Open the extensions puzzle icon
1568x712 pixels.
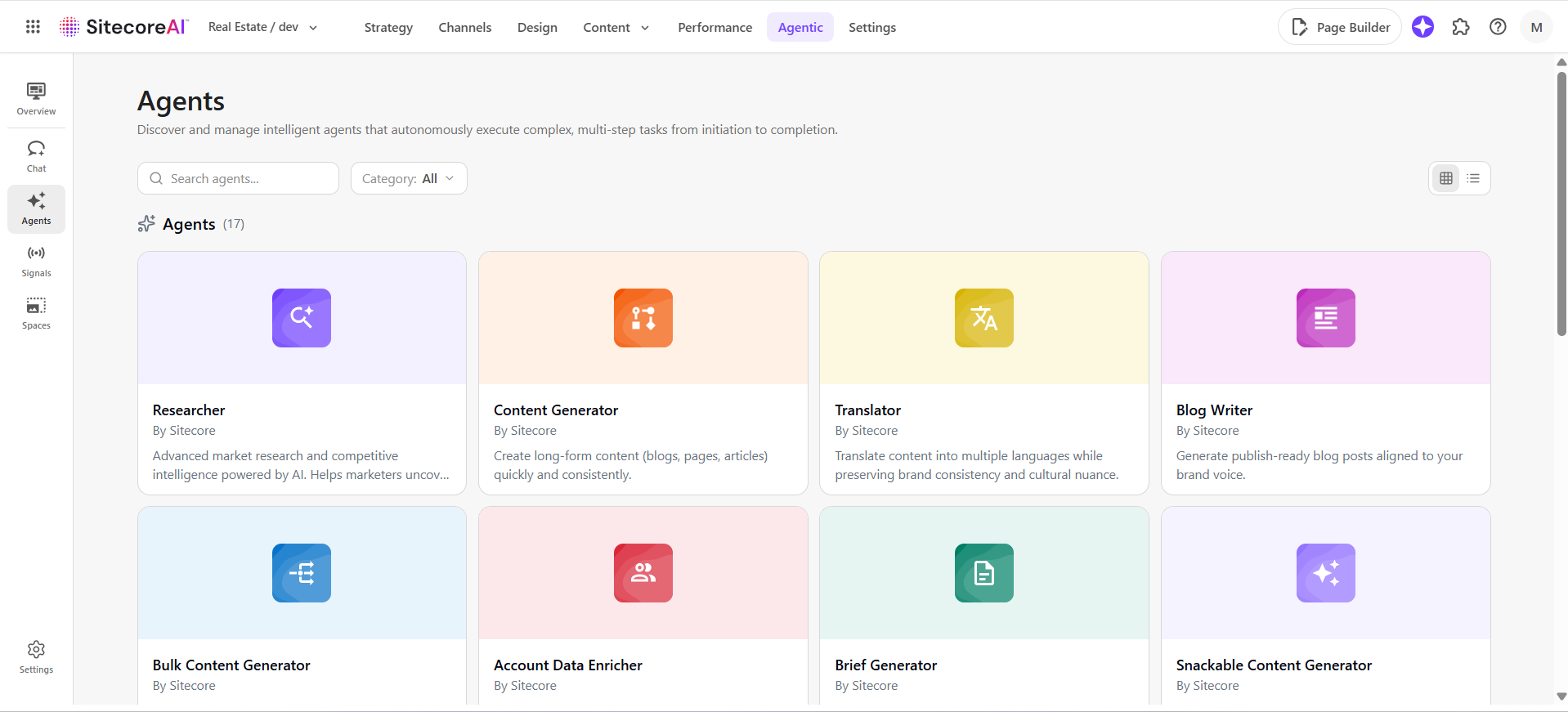(1460, 27)
